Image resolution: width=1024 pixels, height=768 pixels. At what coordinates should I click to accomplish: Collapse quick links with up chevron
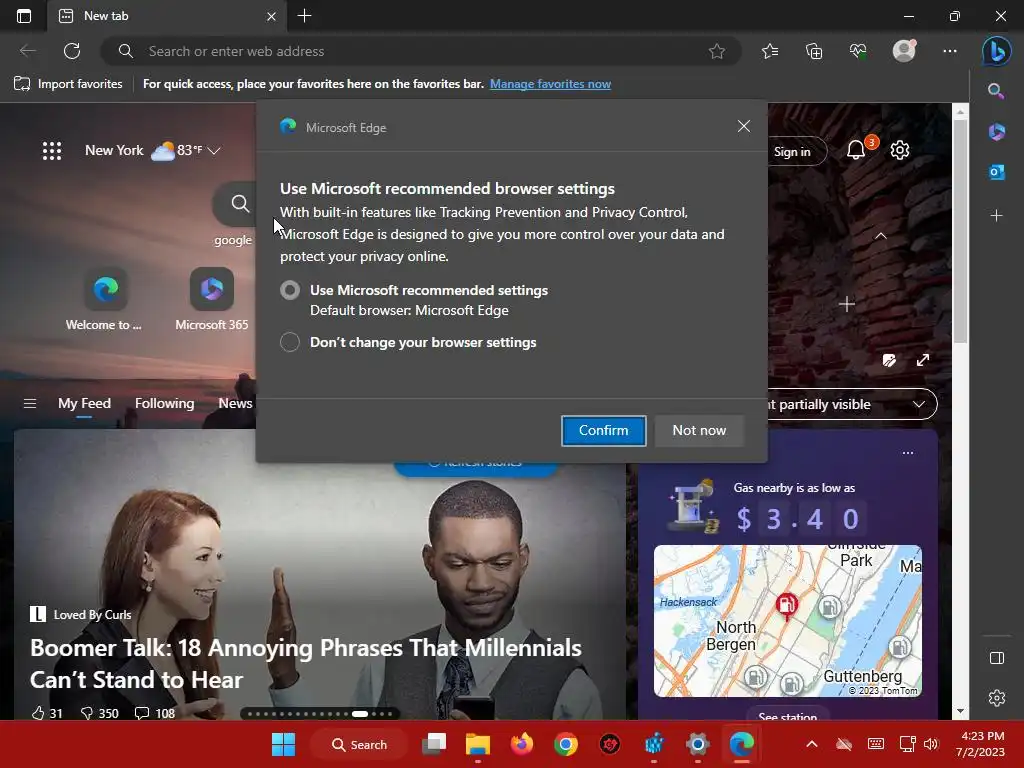[880, 236]
